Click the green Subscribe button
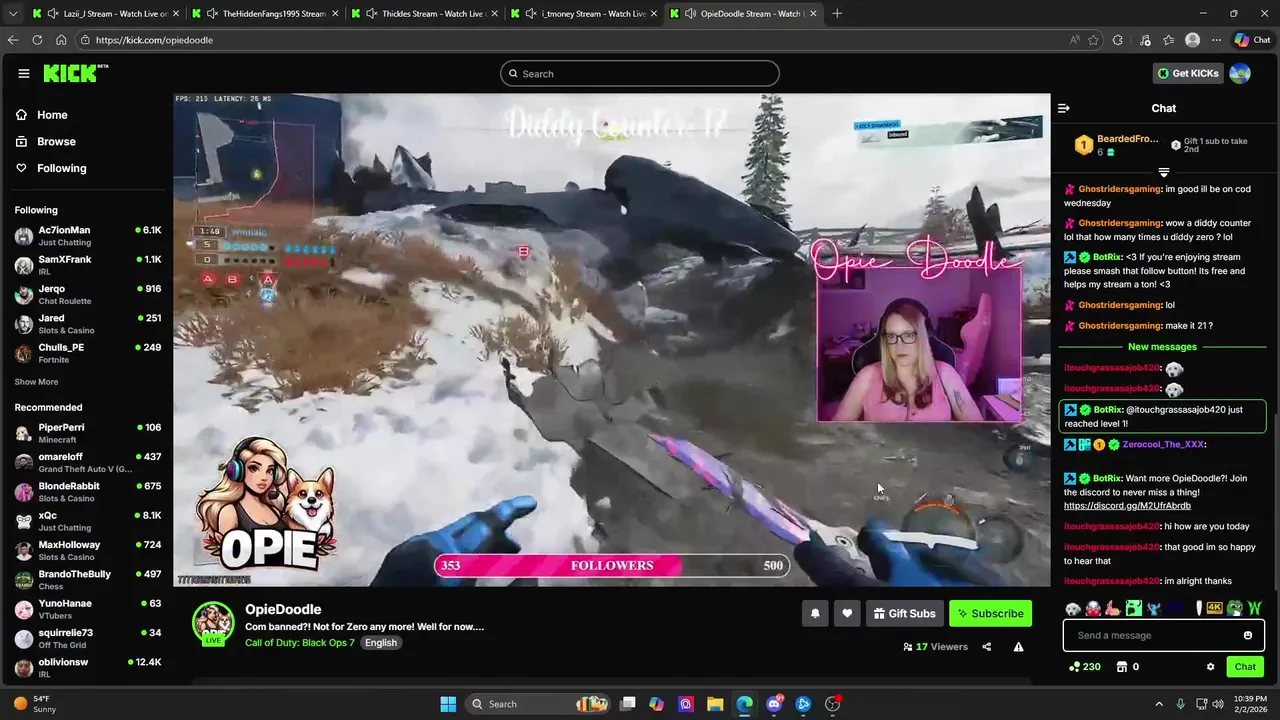The height and width of the screenshot is (720, 1280). [990, 613]
